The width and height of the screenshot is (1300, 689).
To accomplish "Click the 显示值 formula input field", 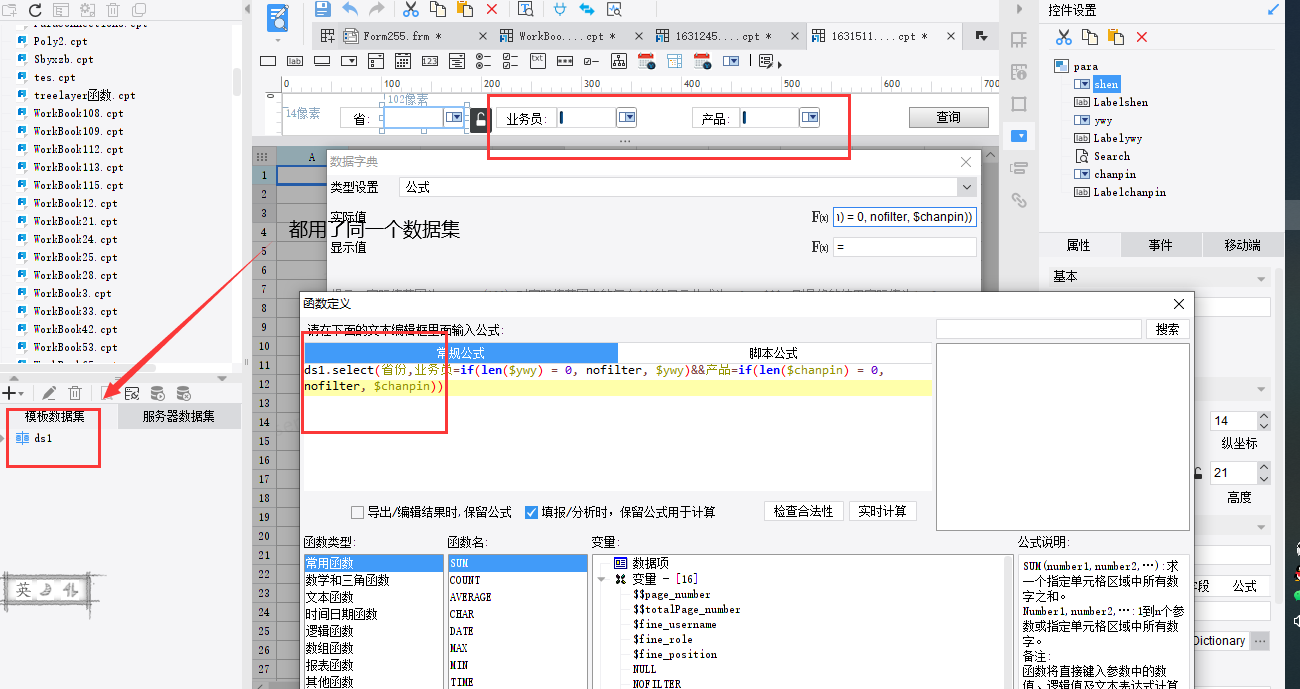I will [904, 247].
